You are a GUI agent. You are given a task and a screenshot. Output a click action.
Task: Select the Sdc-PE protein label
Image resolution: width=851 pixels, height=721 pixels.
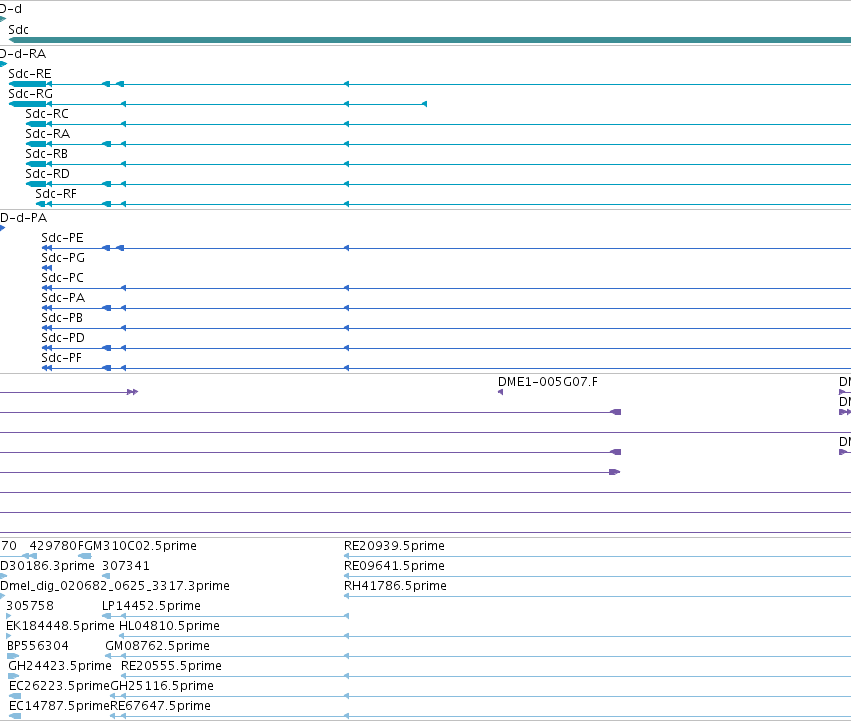[x=62, y=238]
